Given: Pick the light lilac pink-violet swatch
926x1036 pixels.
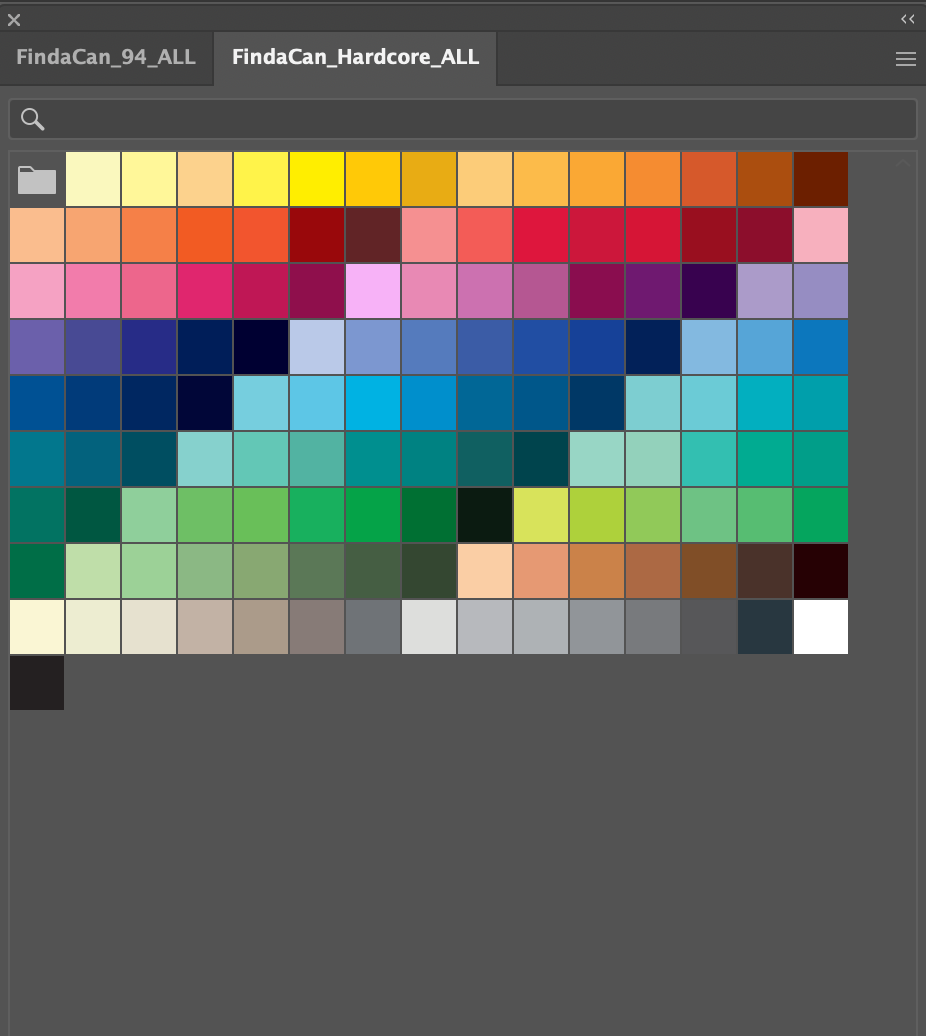Looking at the screenshot, I should [373, 291].
